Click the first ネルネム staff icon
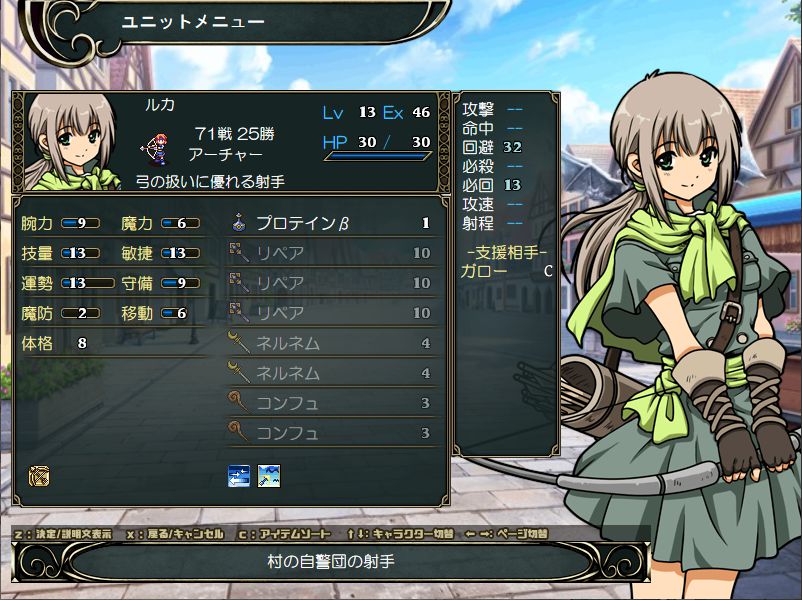The image size is (802, 600). 239,343
